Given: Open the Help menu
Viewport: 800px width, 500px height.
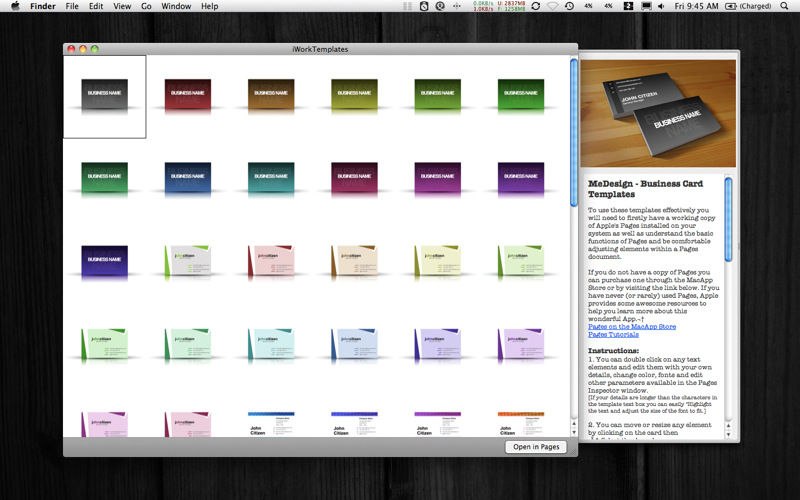Looking at the screenshot, I should point(209,6).
